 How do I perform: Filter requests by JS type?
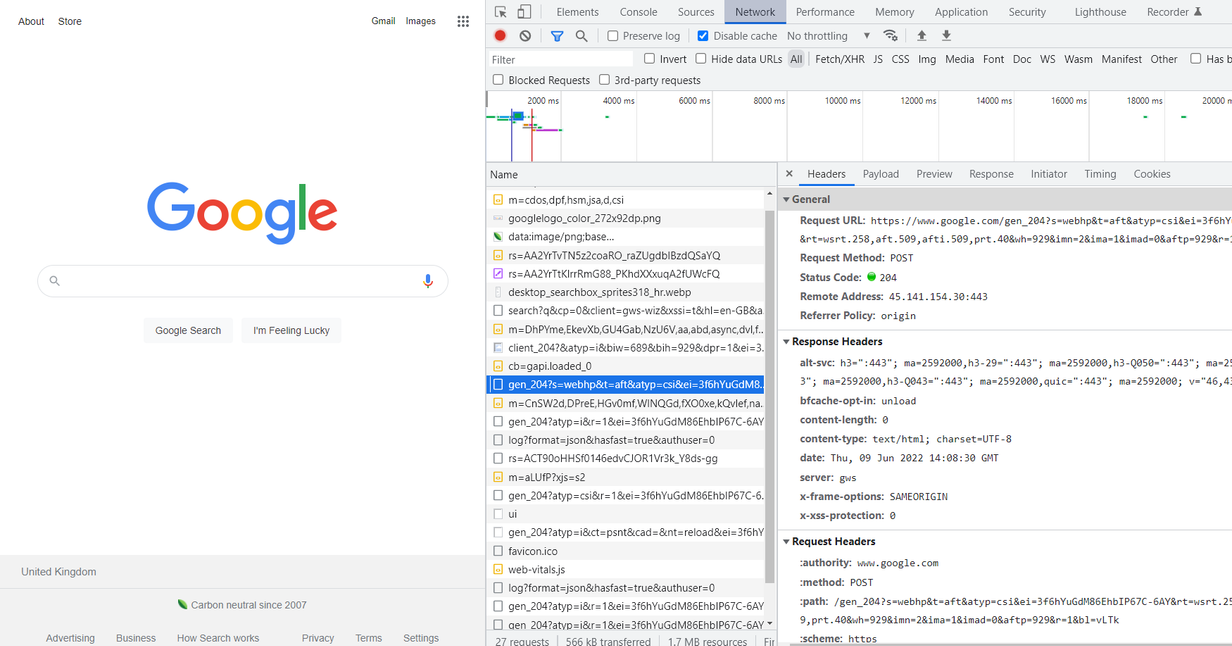[878, 59]
